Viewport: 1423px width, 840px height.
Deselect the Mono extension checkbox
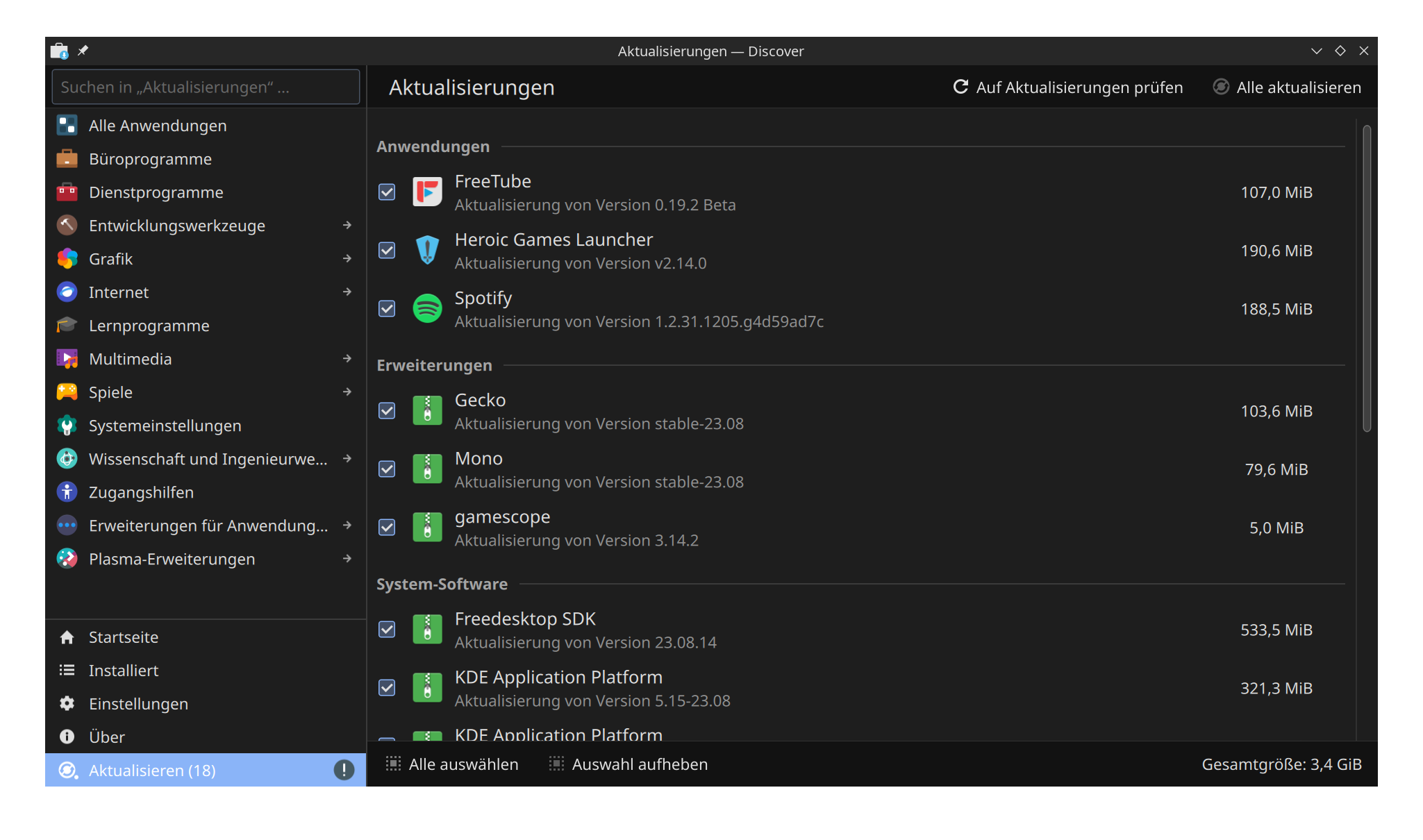click(387, 469)
